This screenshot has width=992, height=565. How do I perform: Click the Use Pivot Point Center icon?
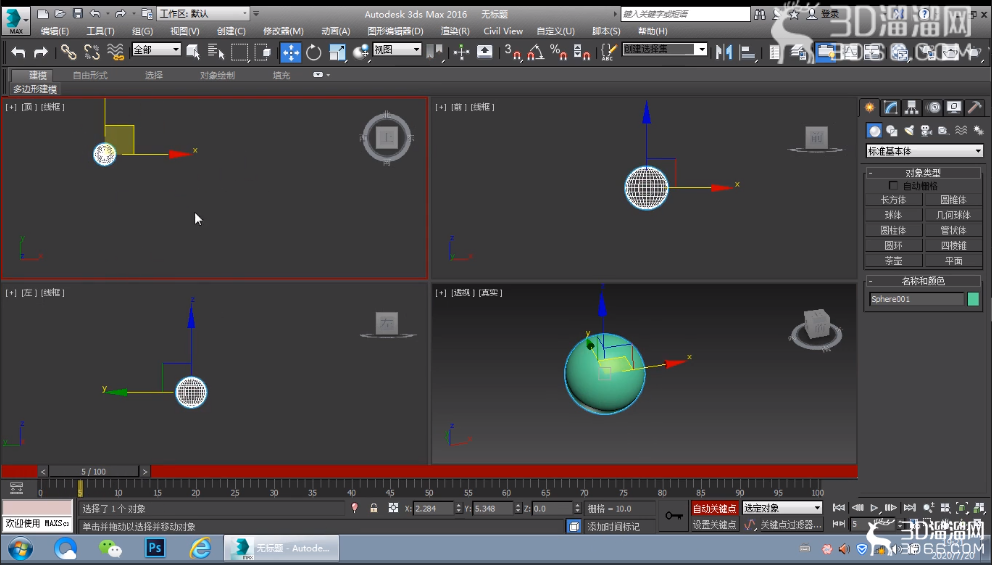pos(435,52)
